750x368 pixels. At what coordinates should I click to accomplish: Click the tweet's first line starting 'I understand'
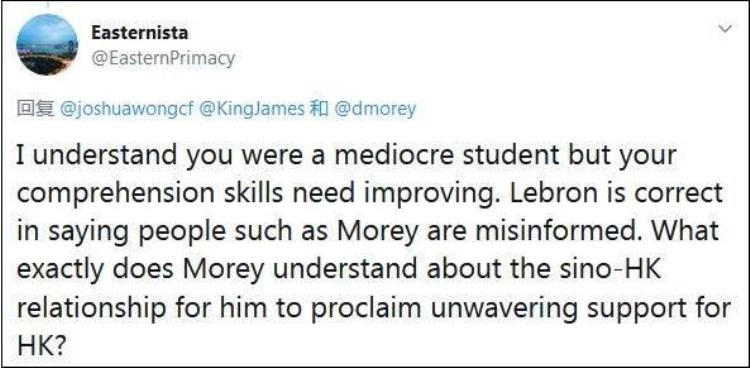coord(347,156)
